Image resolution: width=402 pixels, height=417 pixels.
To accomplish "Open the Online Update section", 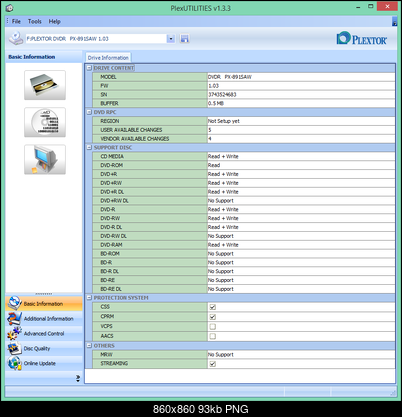I will tap(44, 363).
